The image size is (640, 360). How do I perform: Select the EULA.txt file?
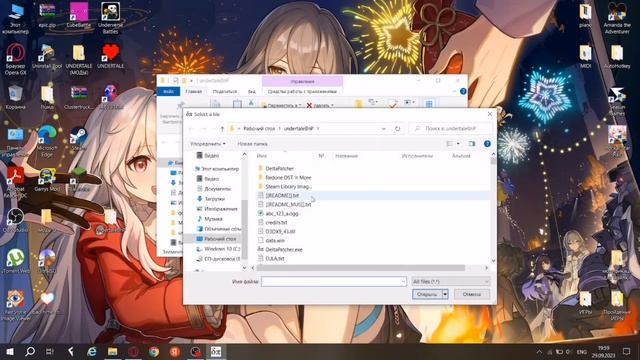click(x=271, y=258)
